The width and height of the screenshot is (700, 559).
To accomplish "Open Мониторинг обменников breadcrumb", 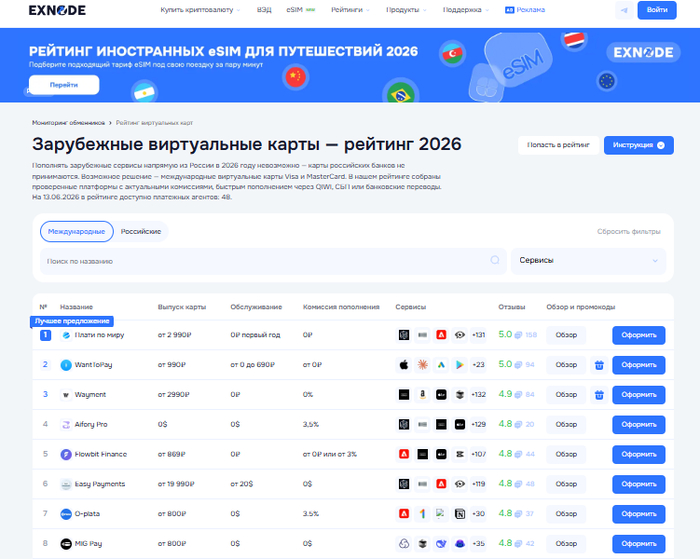I will [x=68, y=123].
